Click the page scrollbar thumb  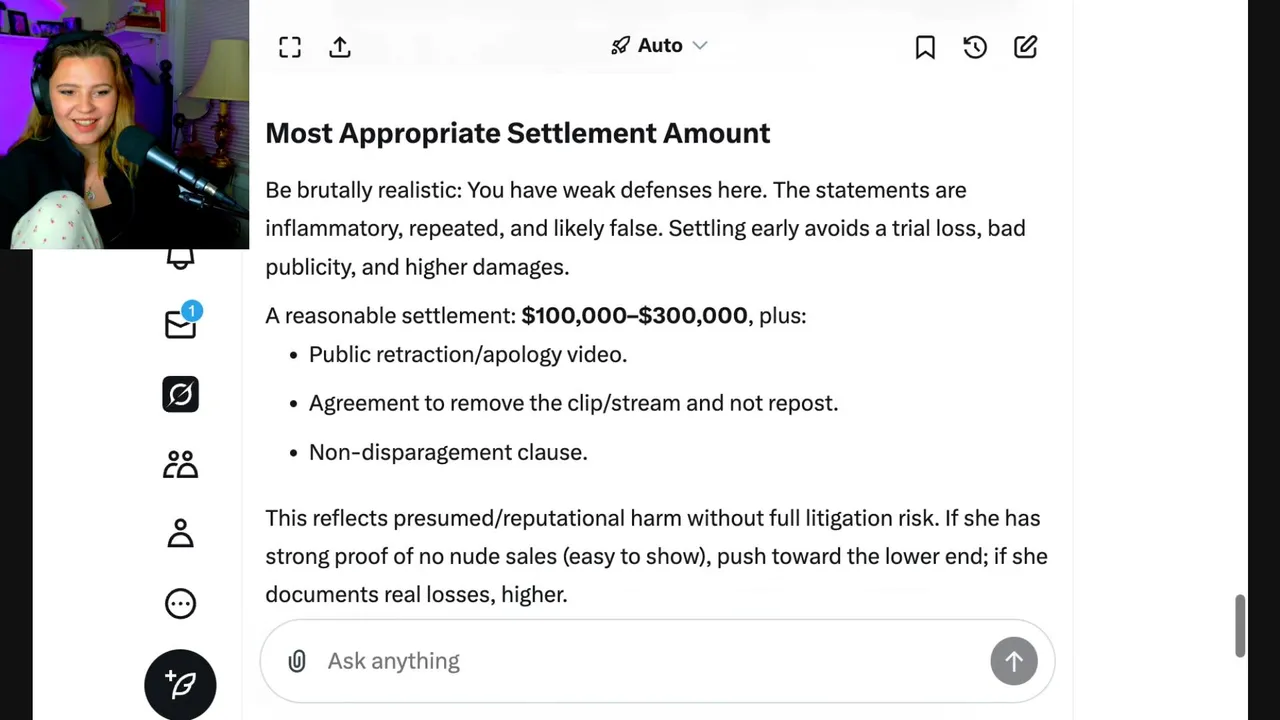point(1240,626)
